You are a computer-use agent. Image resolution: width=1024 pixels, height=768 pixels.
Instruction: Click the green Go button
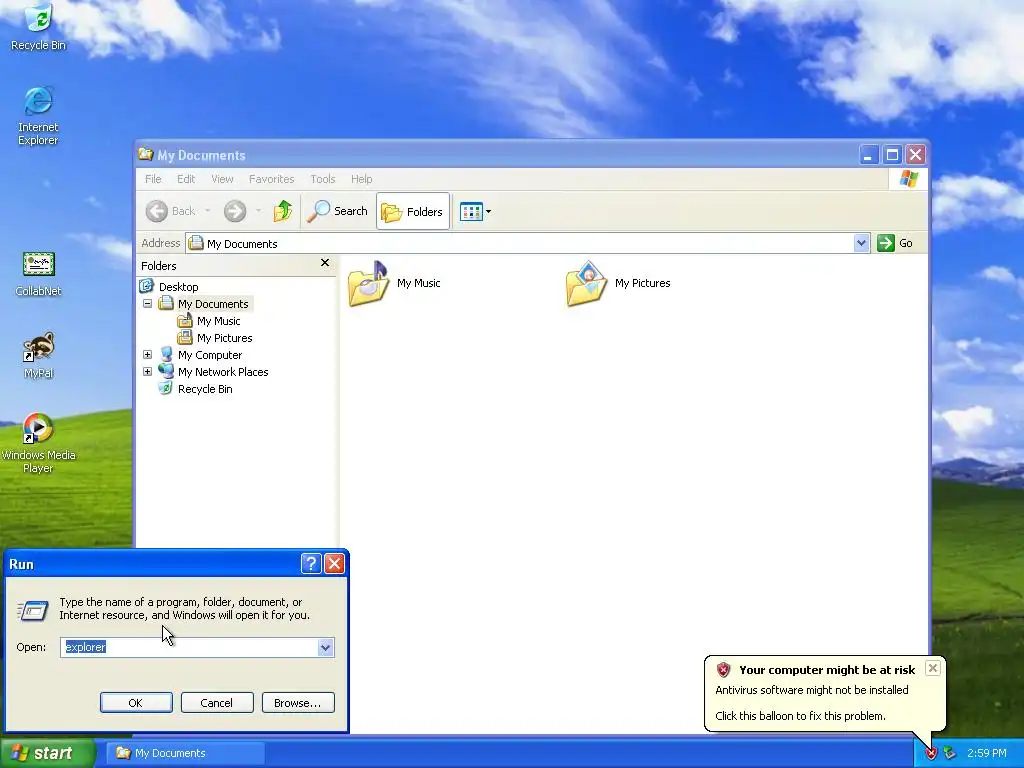tap(895, 243)
